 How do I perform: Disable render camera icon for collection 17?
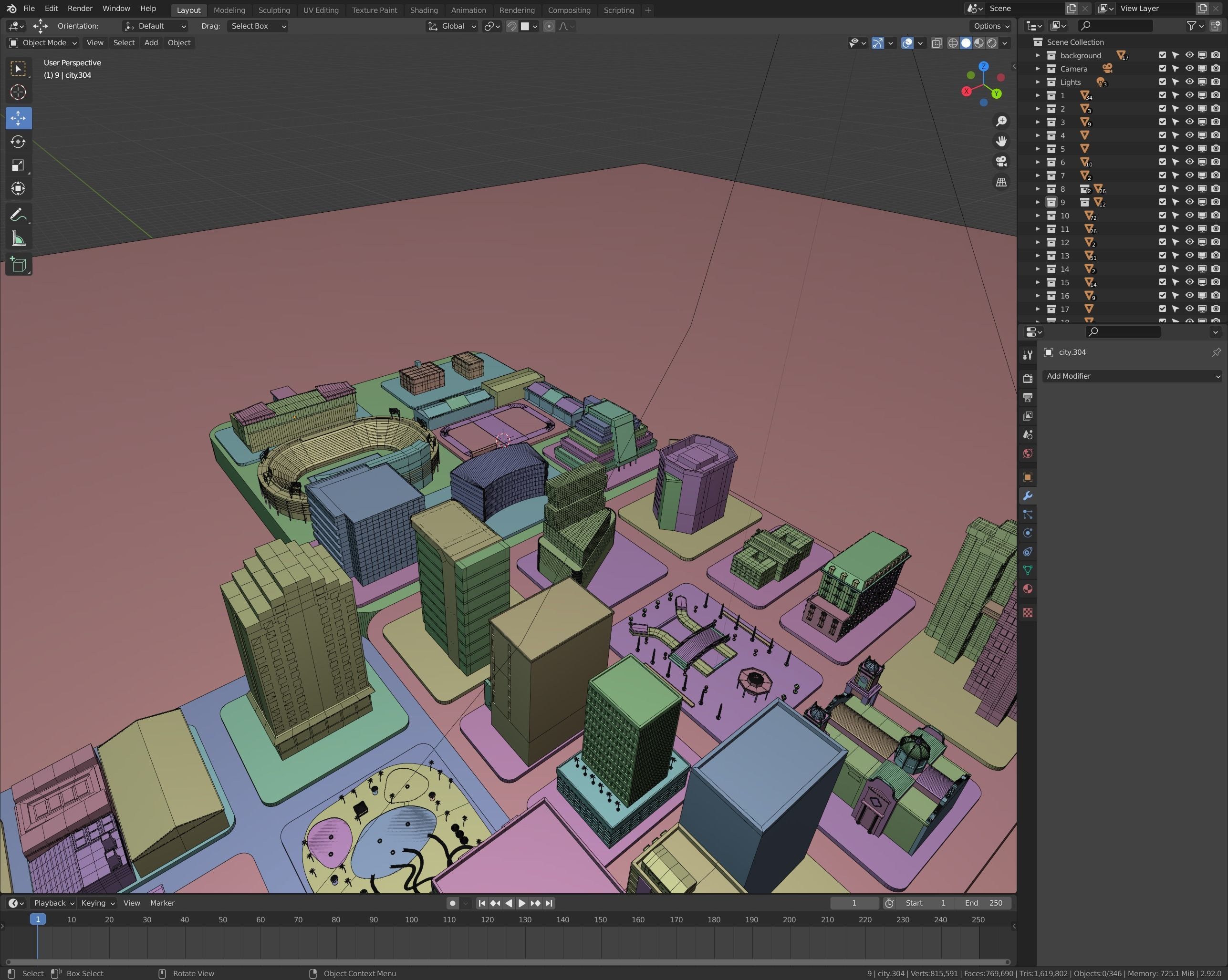[1216, 309]
